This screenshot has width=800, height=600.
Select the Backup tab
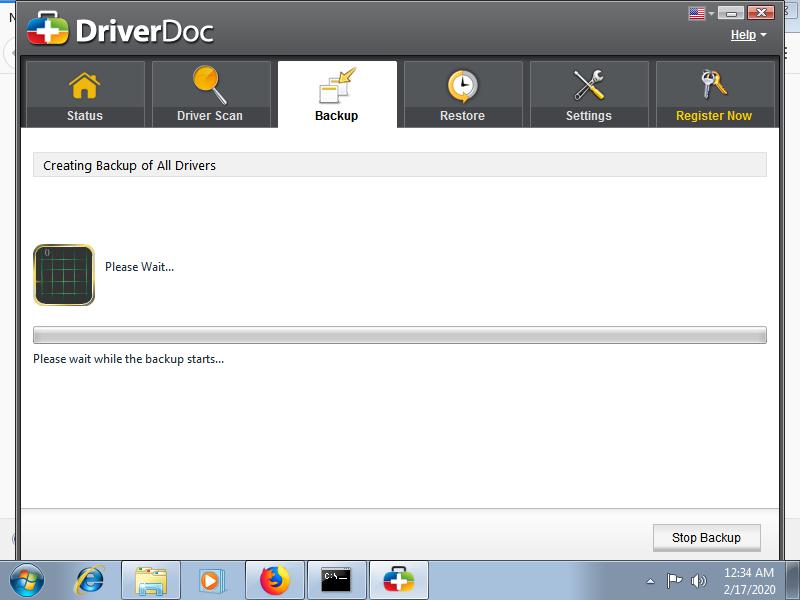point(337,94)
